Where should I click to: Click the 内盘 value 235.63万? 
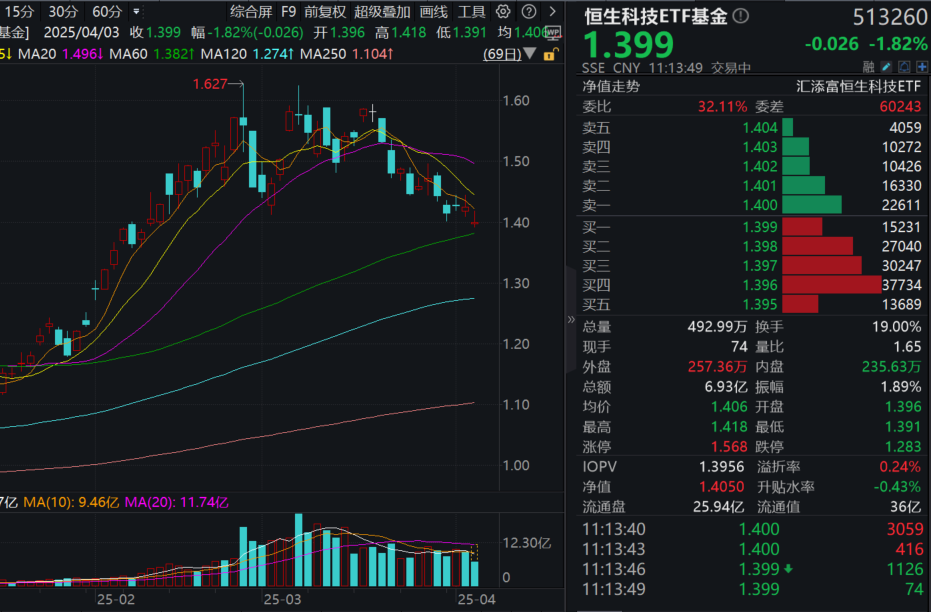click(x=891, y=367)
